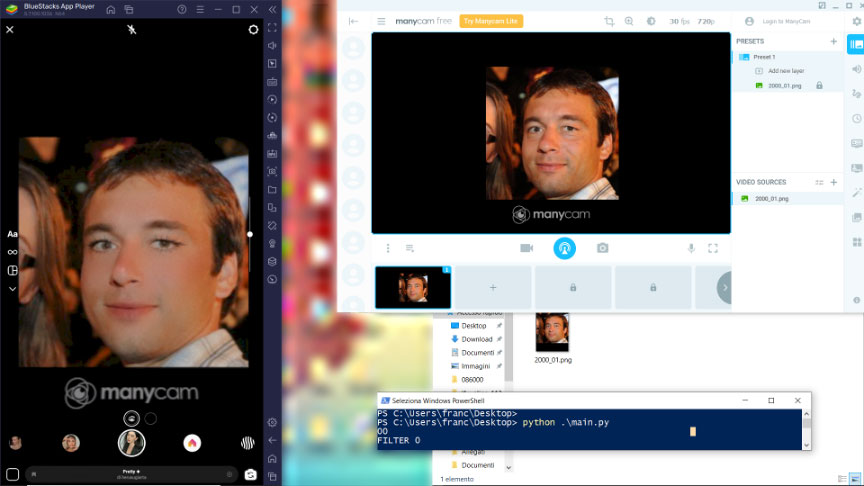Viewport: 864px width, 486px height.
Task: Select the 2000_01.png file thumbnail in Explorer
Action: (551, 332)
